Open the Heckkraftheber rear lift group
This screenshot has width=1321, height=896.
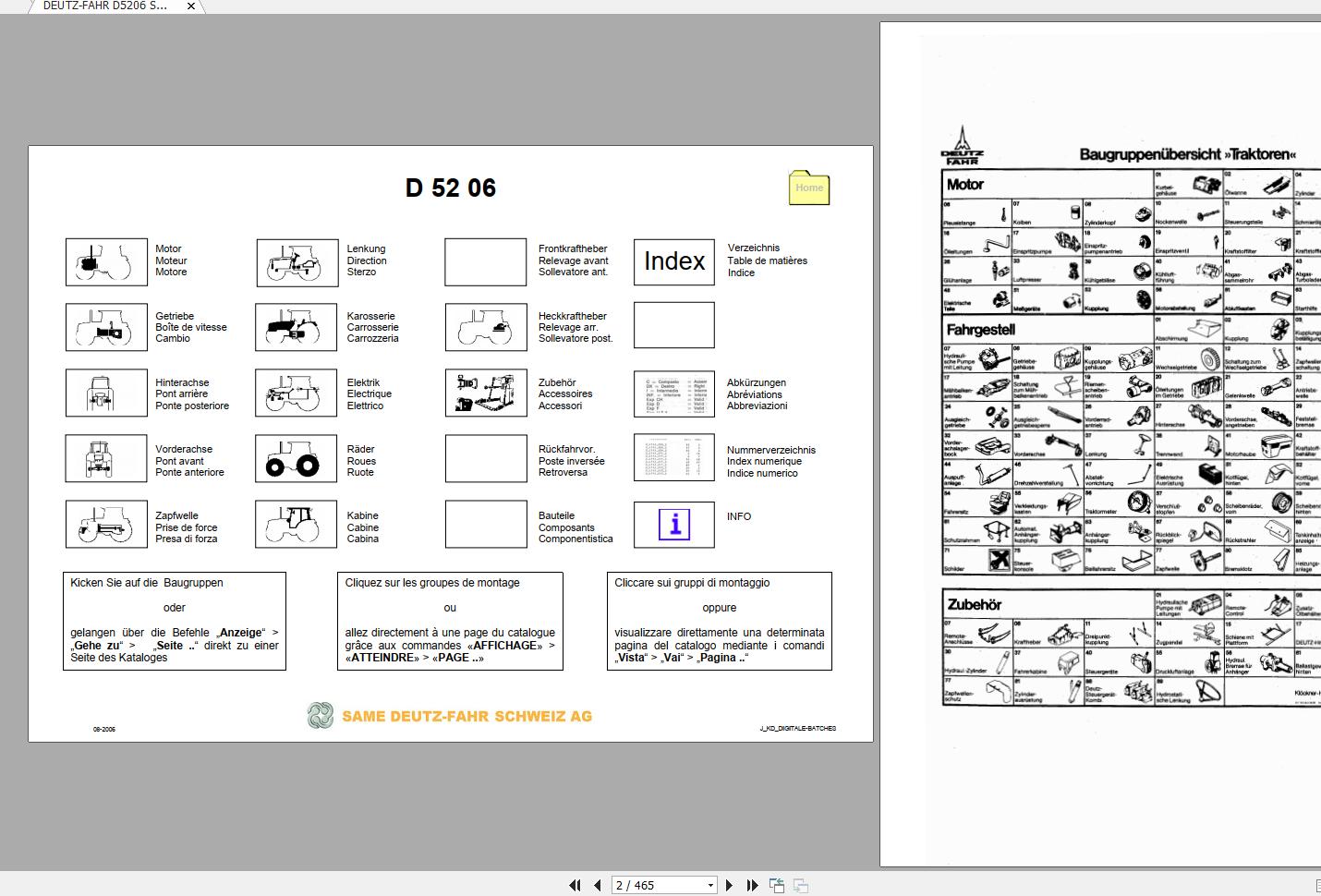[x=485, y=325]
